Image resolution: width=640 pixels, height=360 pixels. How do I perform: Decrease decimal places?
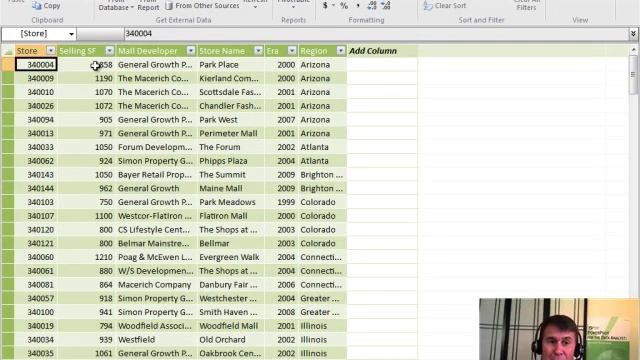[386, 6]
